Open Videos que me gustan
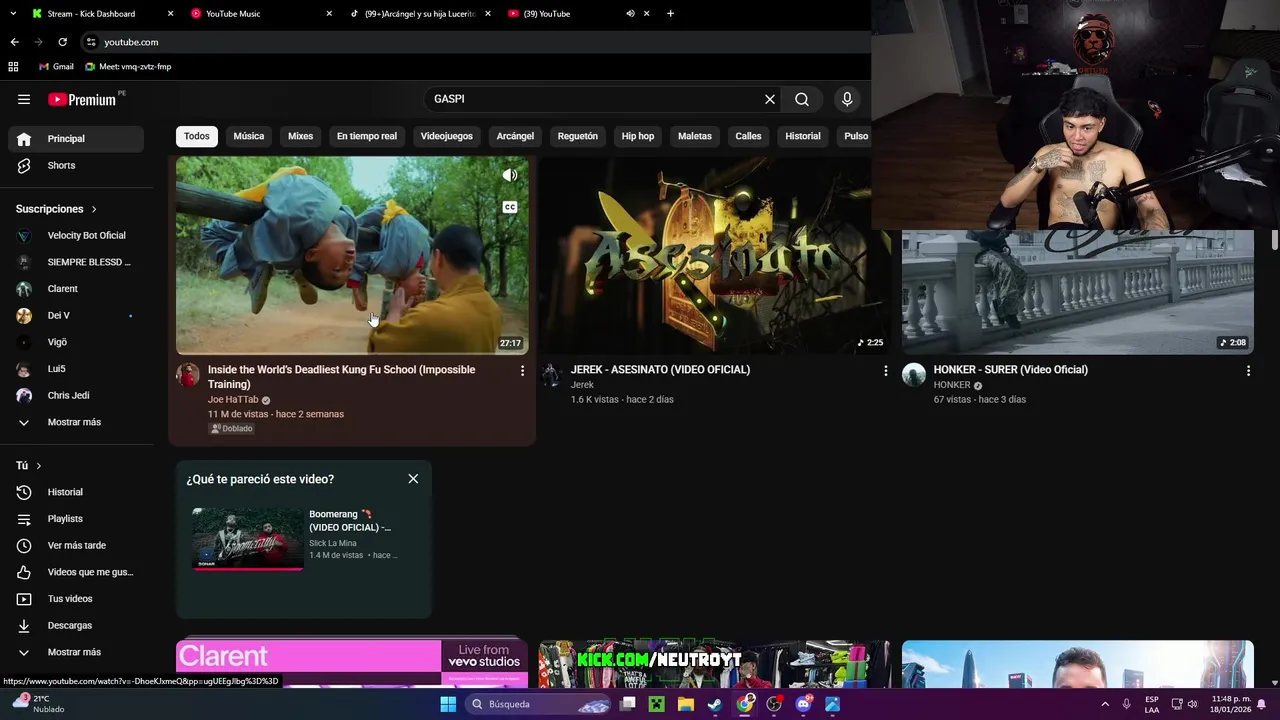The width and height of the screenshot is (1280, 720). tap(76, 572)
